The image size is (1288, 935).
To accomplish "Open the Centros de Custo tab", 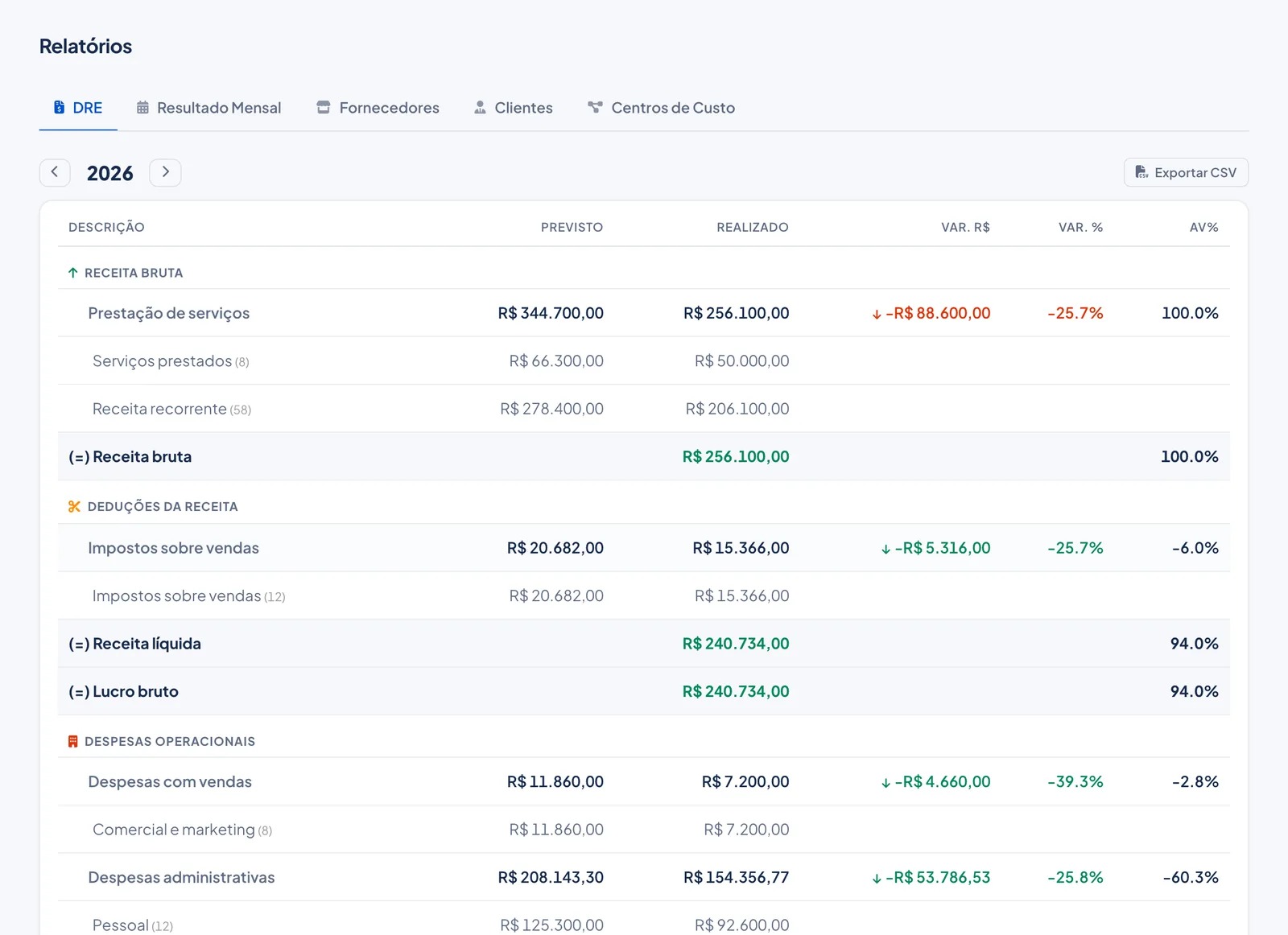I will pos(661,108).
